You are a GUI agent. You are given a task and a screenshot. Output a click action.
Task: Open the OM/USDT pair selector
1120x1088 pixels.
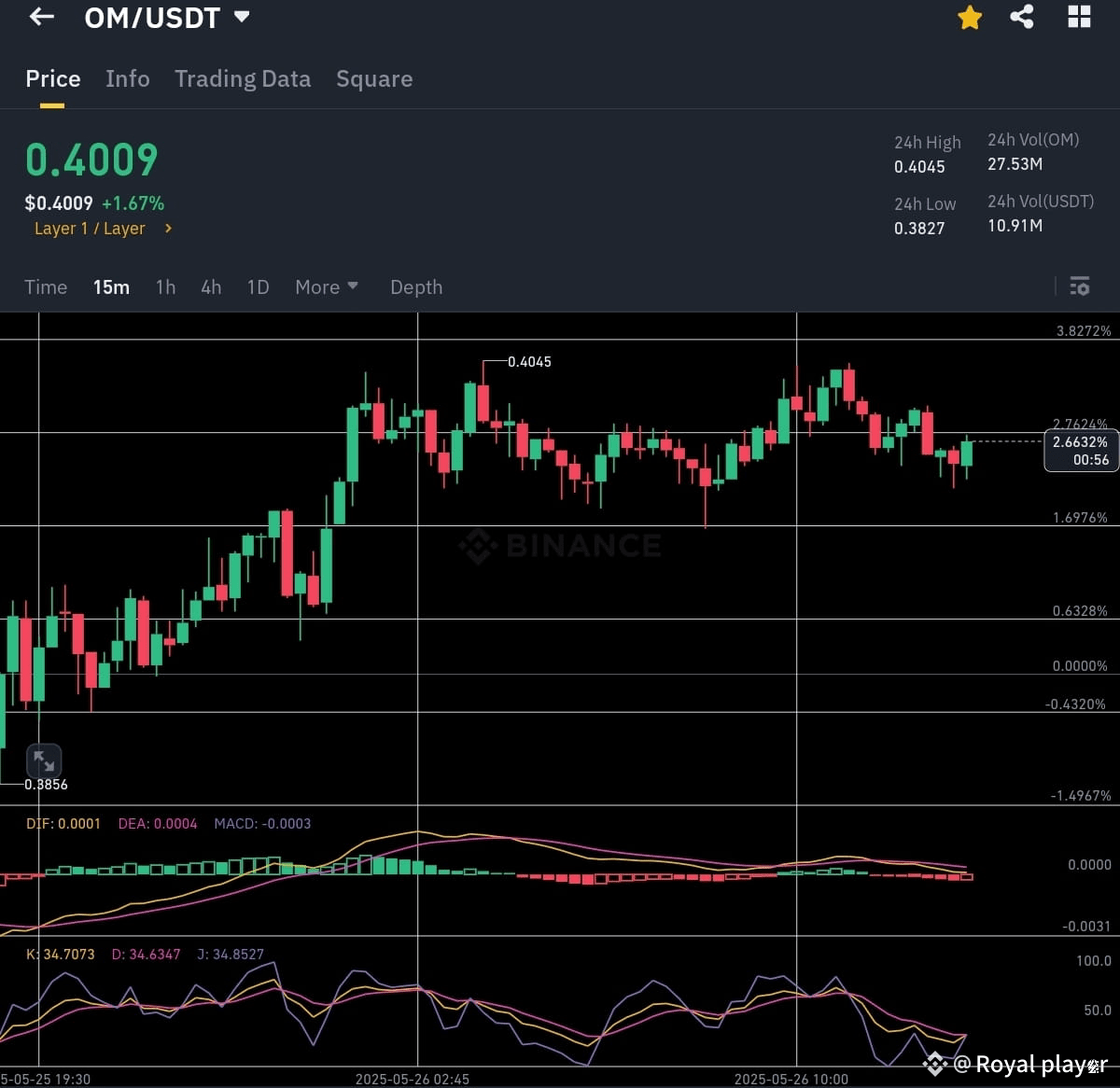tap(167, 17)
